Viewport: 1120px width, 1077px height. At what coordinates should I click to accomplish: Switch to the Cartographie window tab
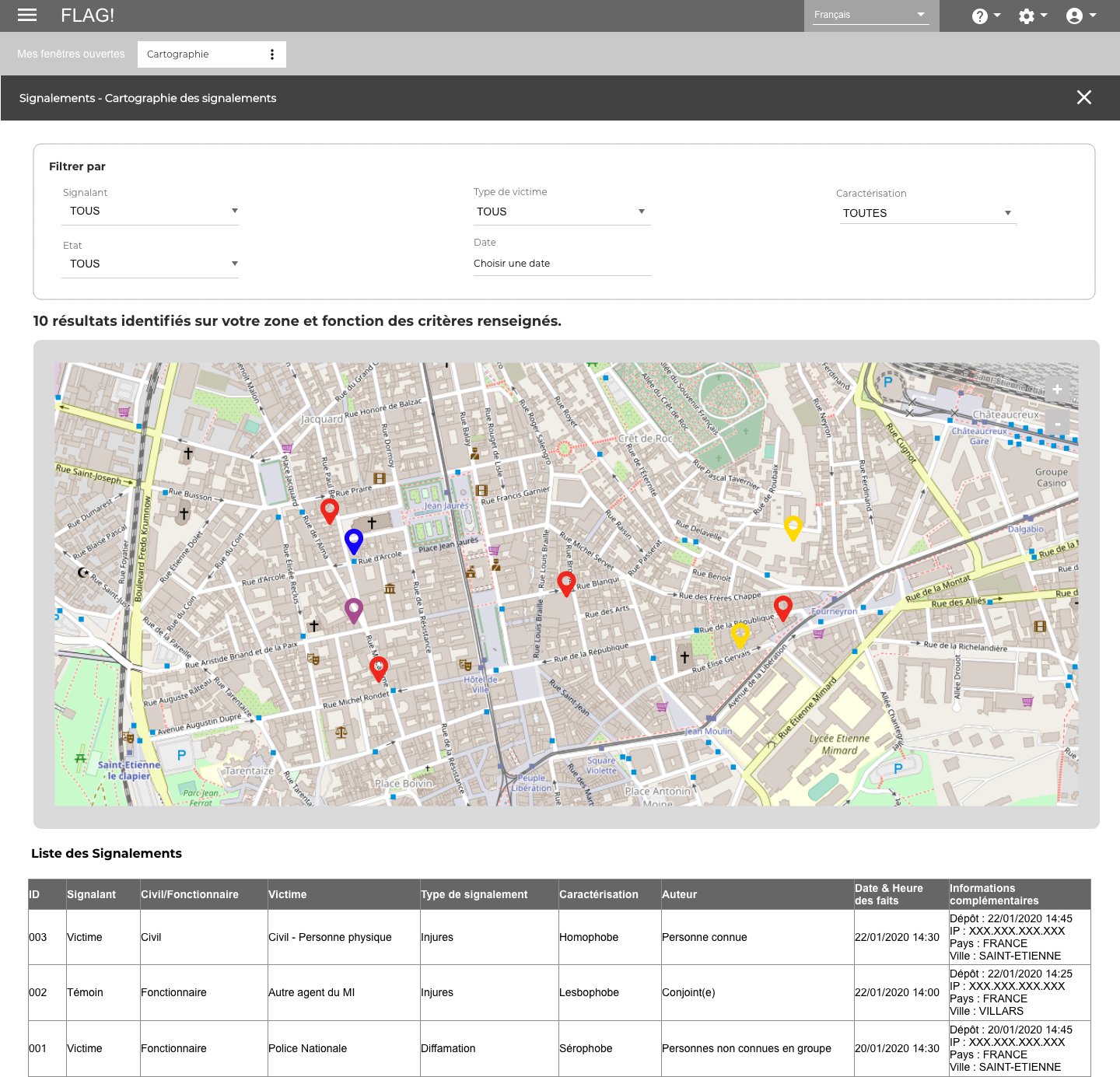pyautogui.click(x=178, y=54)
